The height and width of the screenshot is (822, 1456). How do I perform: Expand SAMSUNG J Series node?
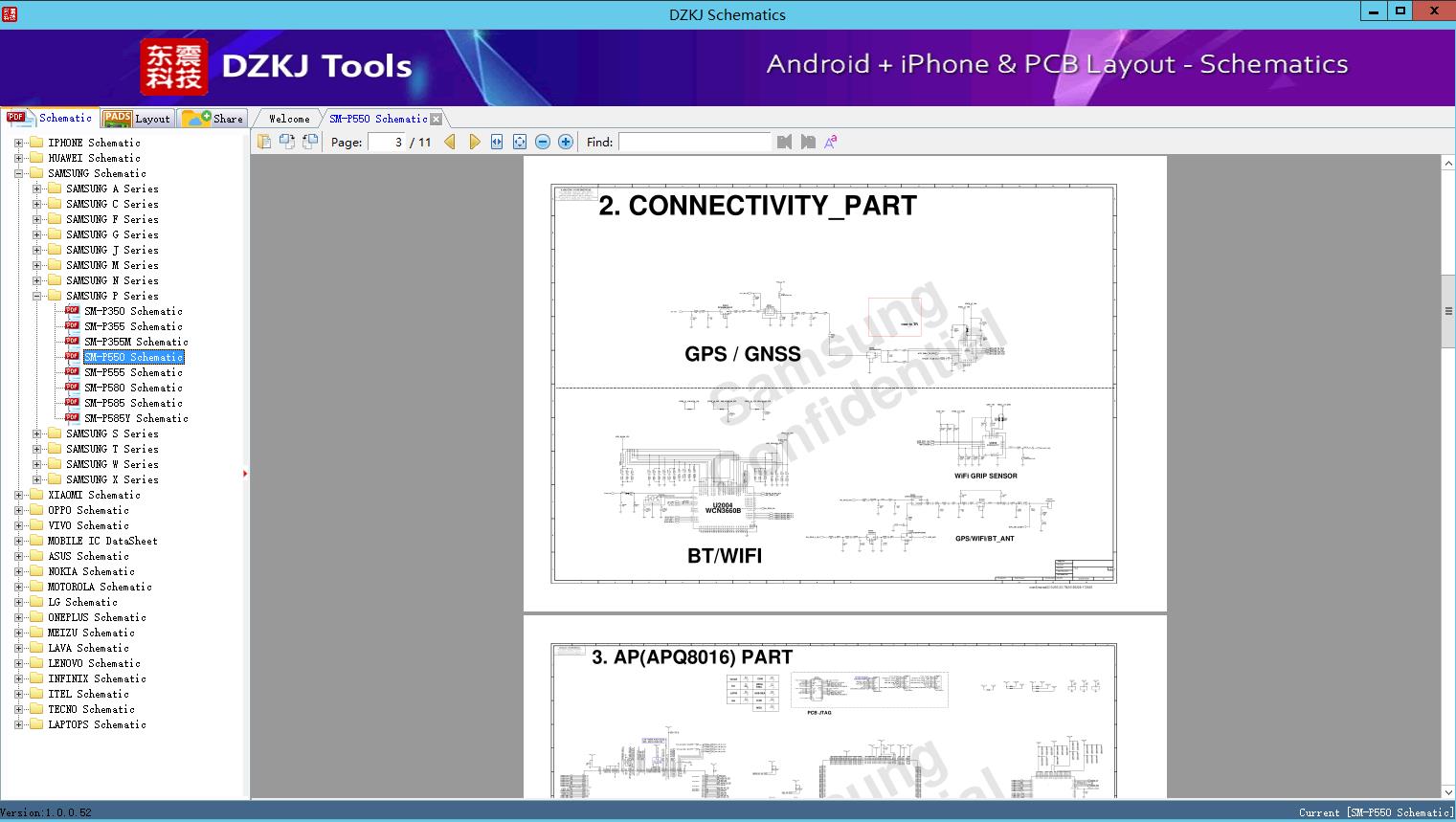[x=36, y=250]
